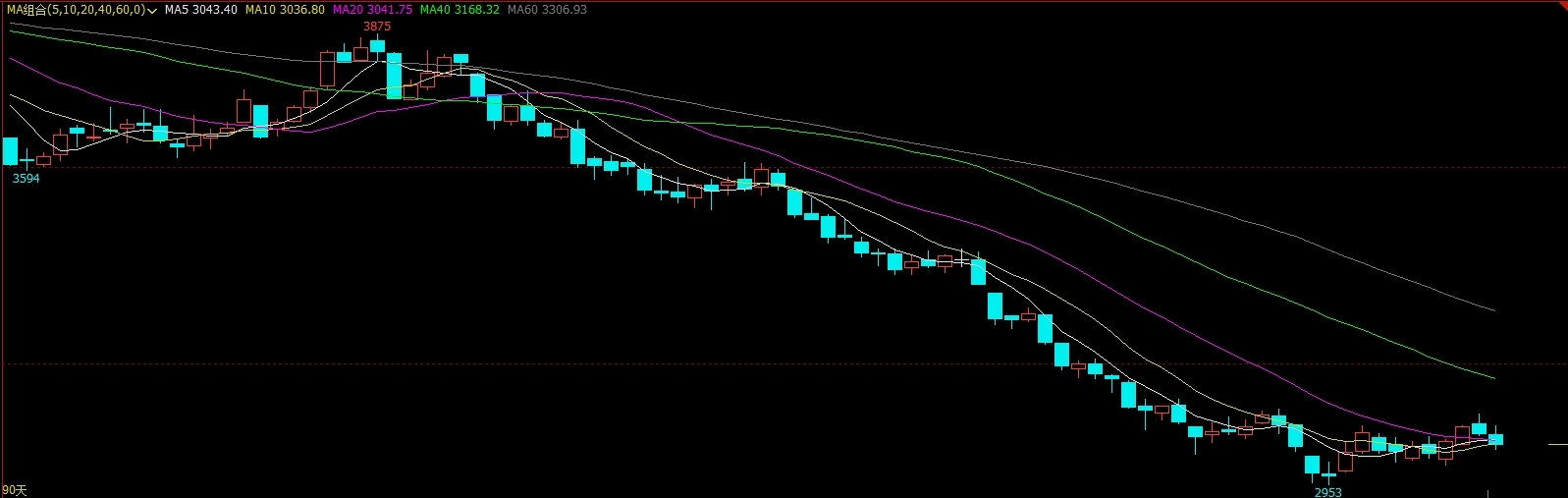Select the green MA40 3168.32 legend
Image resolution: width=1568 pixels, height=498 pixels.
(x=460, y=10)
